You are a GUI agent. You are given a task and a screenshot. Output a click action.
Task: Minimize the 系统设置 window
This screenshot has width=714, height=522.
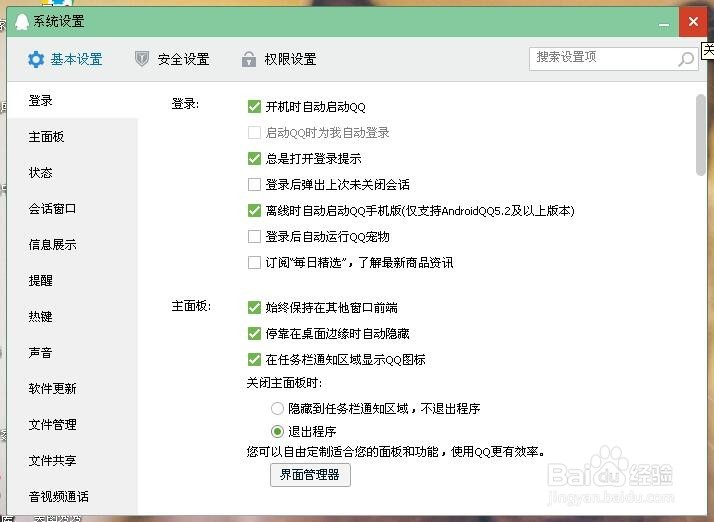pyautogui.click(x=664, y=24)
